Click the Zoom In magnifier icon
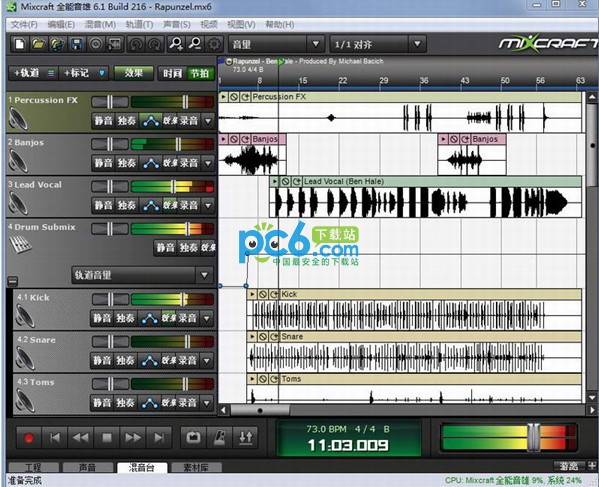 point(176,44)
